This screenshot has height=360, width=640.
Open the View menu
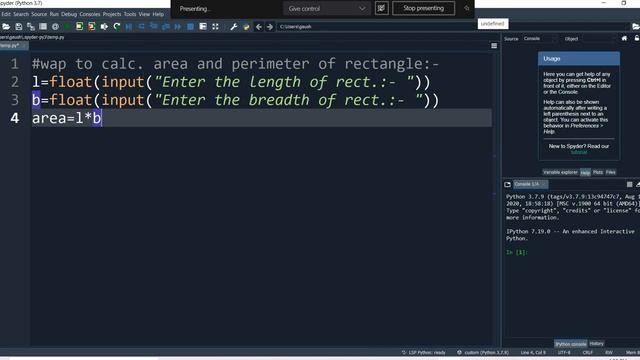click(144, 14)
